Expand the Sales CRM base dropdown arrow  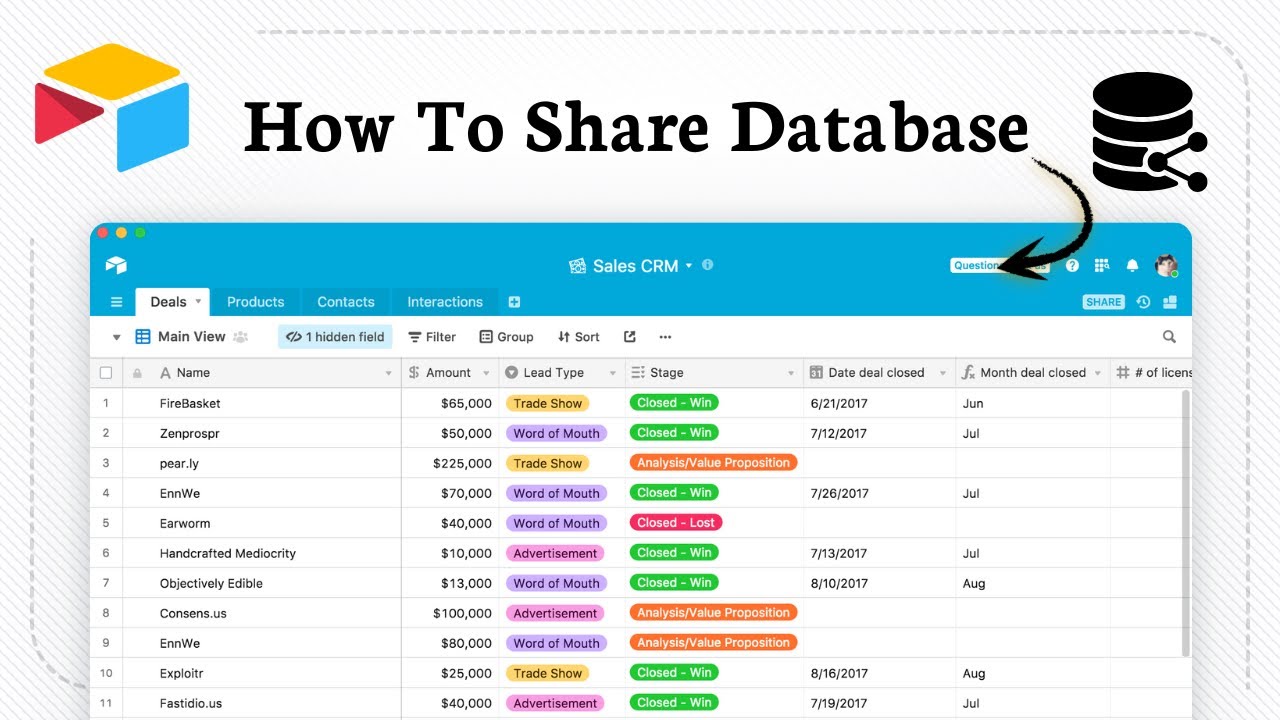pos(689,266)
